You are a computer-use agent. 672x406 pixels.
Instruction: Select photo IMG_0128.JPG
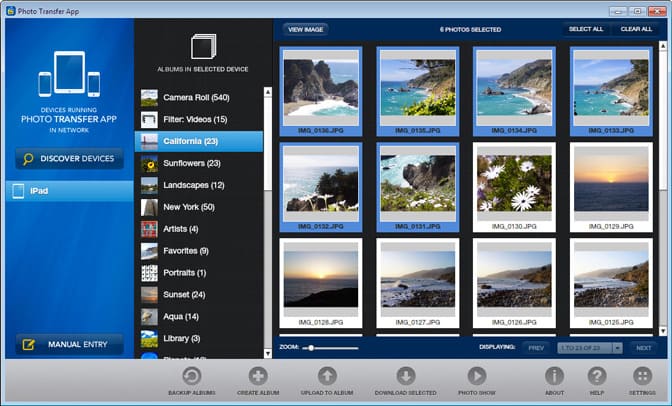321,283
